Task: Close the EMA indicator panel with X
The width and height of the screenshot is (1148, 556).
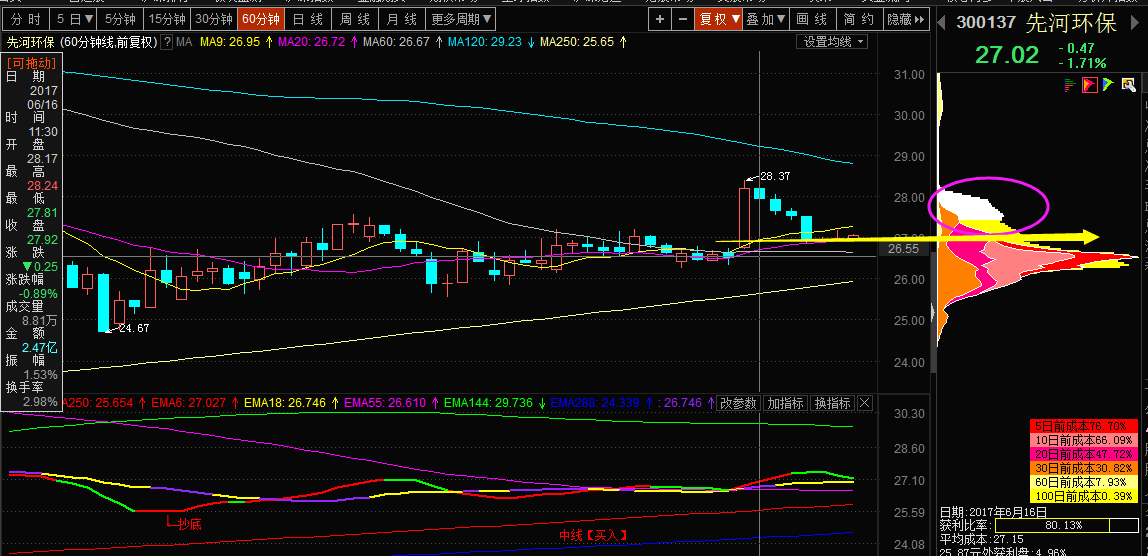Action: click(x=865, y=403)
